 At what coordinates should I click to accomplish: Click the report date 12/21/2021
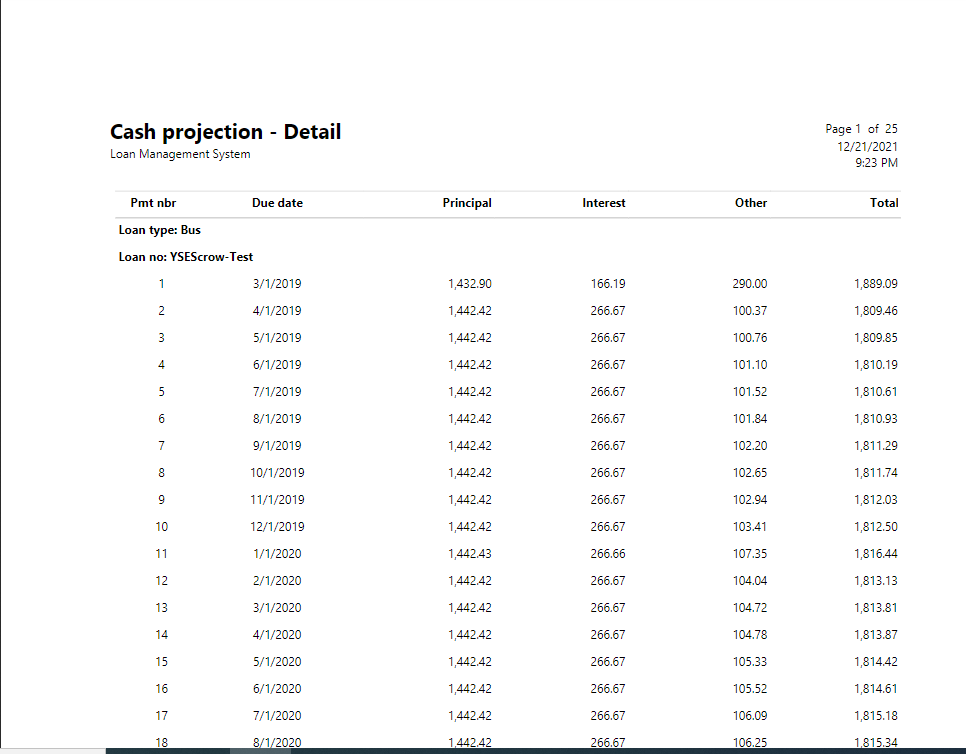[866, 147]
